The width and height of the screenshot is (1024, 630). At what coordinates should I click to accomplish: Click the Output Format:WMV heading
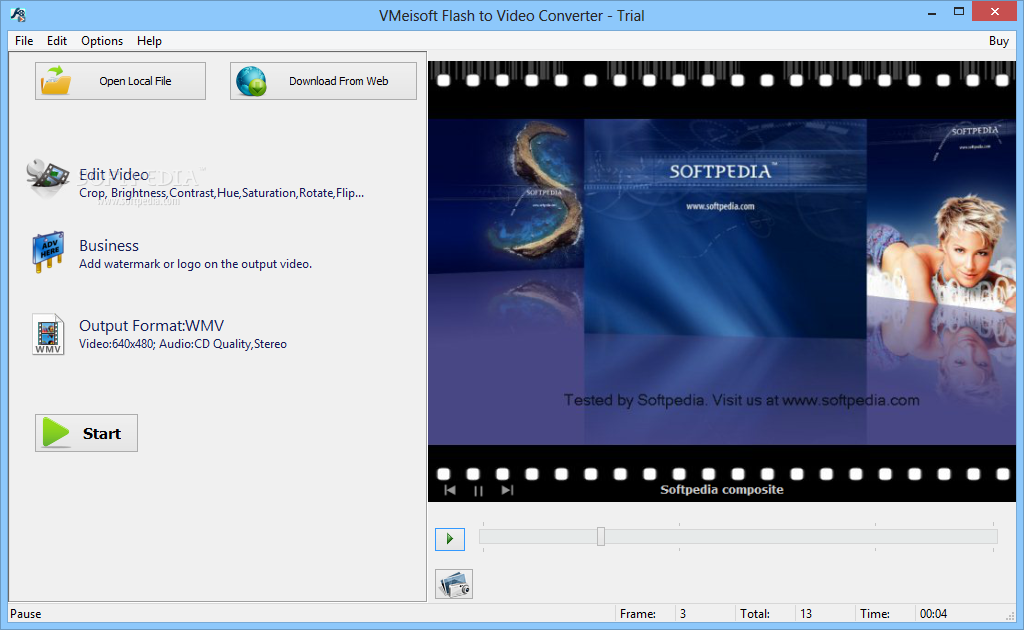152,325
